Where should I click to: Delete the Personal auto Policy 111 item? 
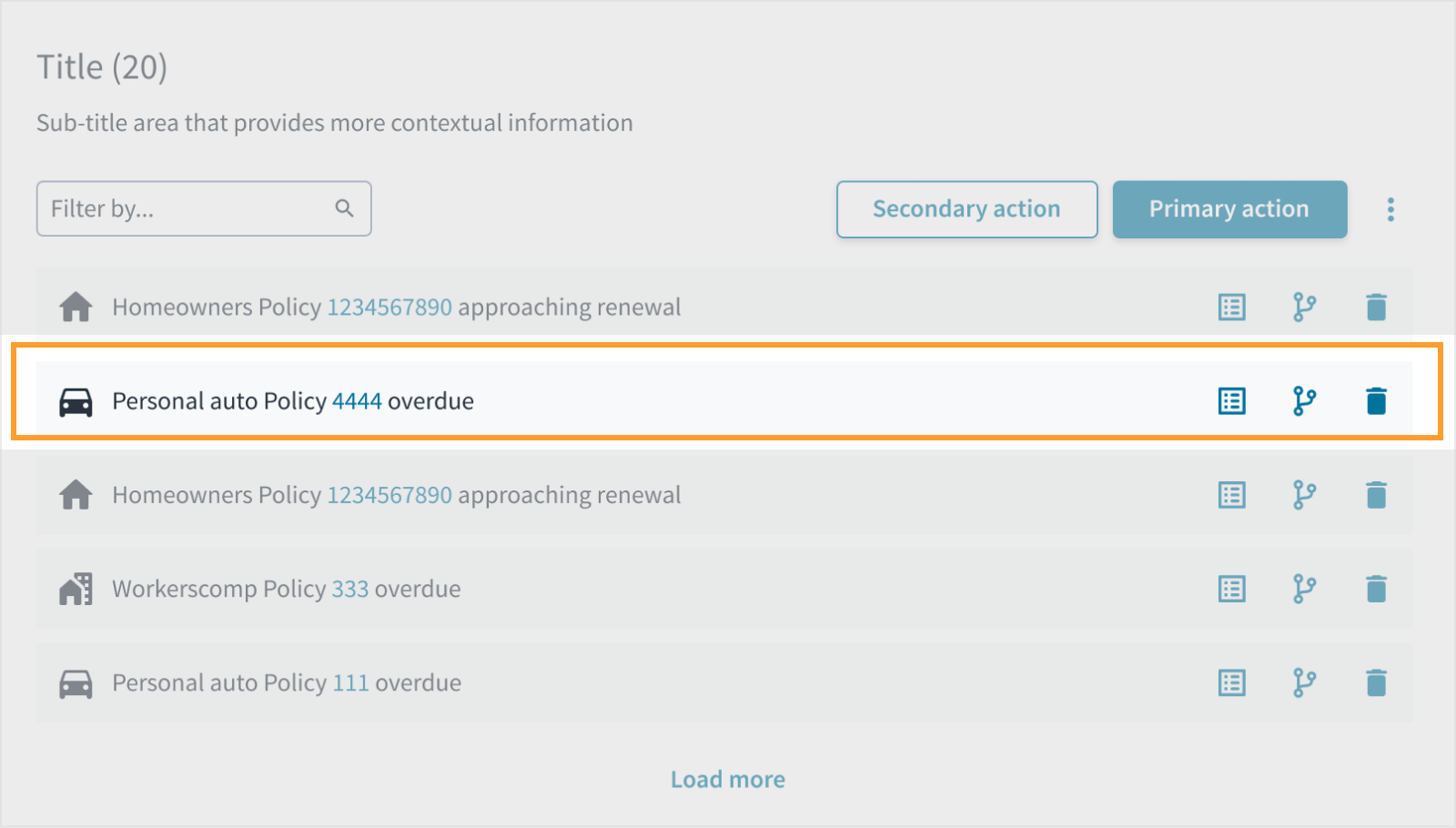(1376, 682)
